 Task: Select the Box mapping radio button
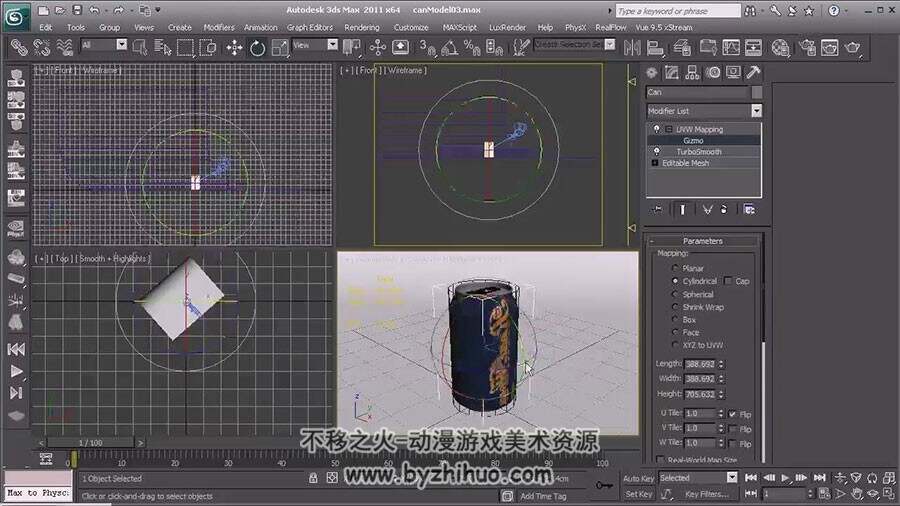675,320
